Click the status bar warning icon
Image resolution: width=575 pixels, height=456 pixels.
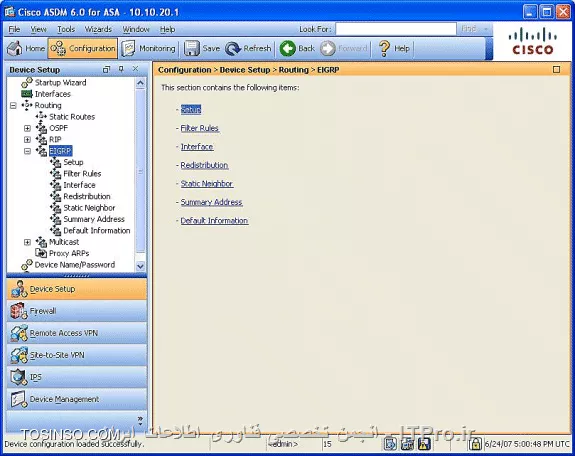pyautogui.click(x=424, y=444)
